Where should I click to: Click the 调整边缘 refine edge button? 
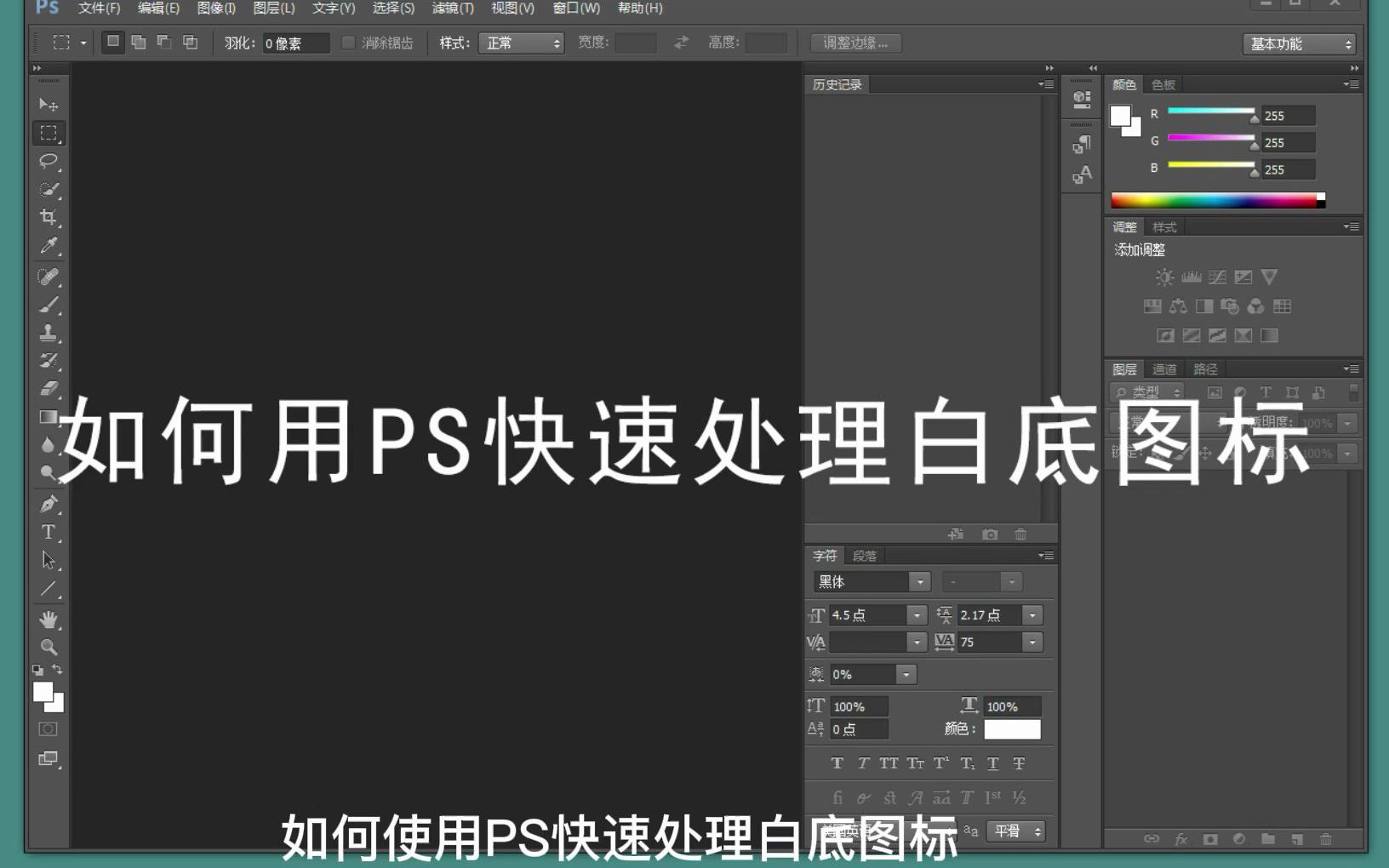855,43
